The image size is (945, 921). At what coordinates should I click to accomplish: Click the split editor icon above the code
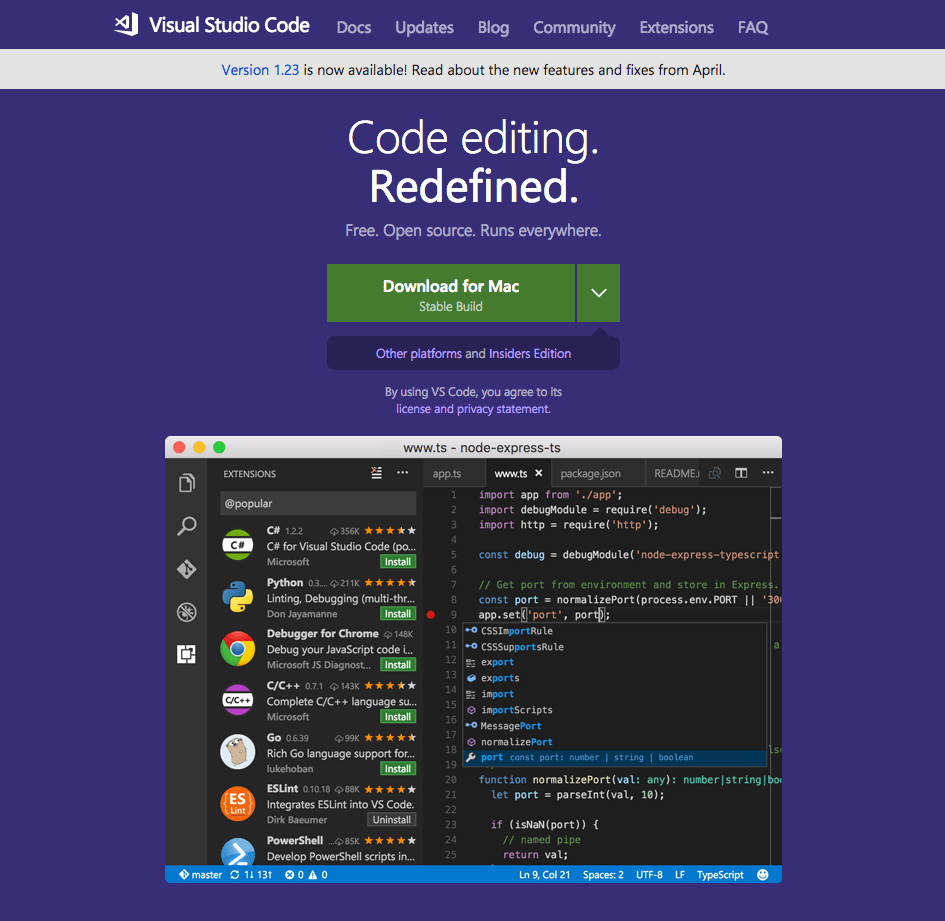coord(740,472)
